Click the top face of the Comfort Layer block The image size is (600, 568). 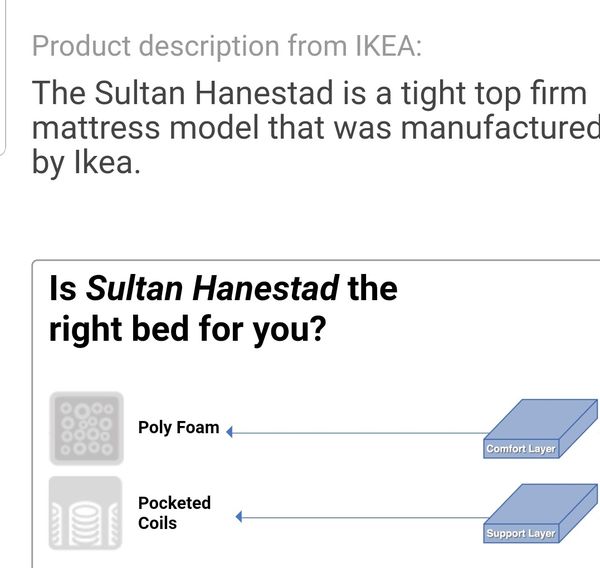[x=541, y=419]
